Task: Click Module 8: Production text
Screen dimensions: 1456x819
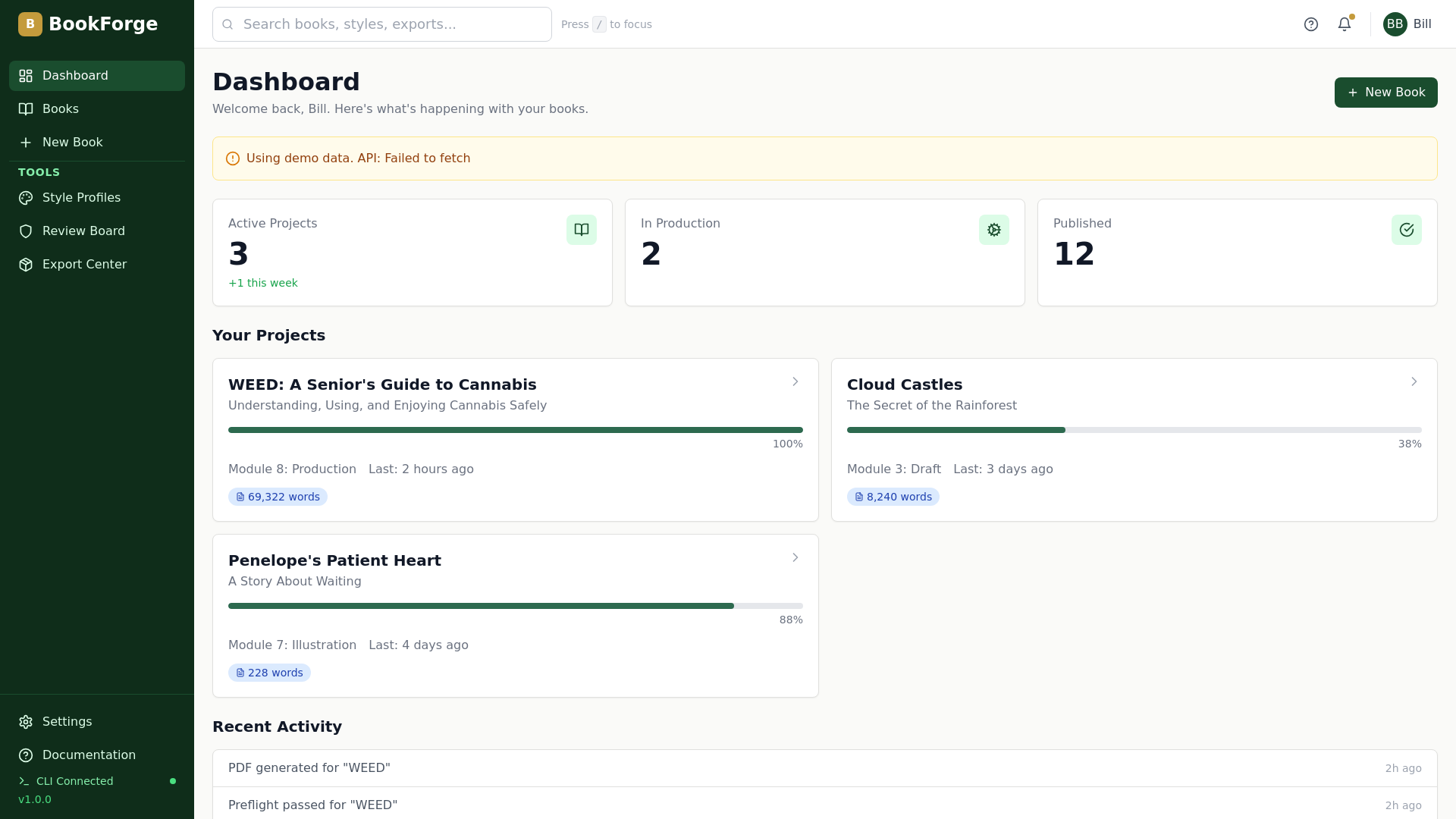Action: point(292,469)
